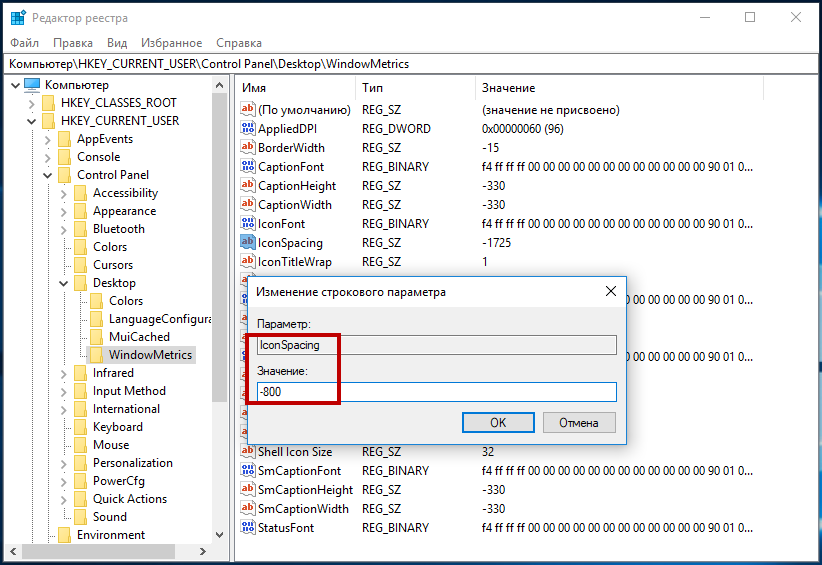This screenshot has width=822, height=565.
Task: Open the Вид menu
Action: 117,43
